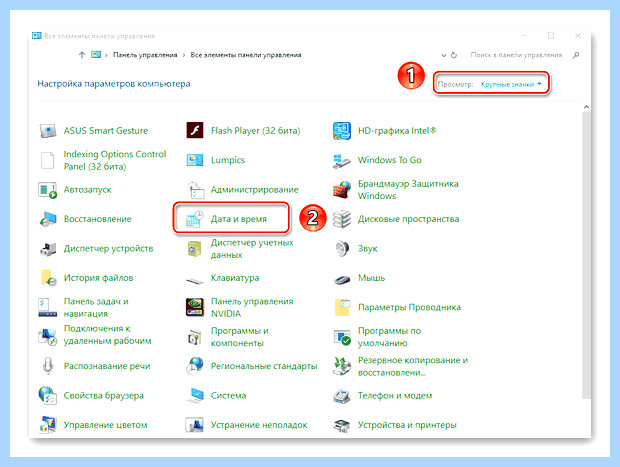Click the Диспетчер учетных данных safe icon
This screenshot has width=620, height=467.
point(195,249)
